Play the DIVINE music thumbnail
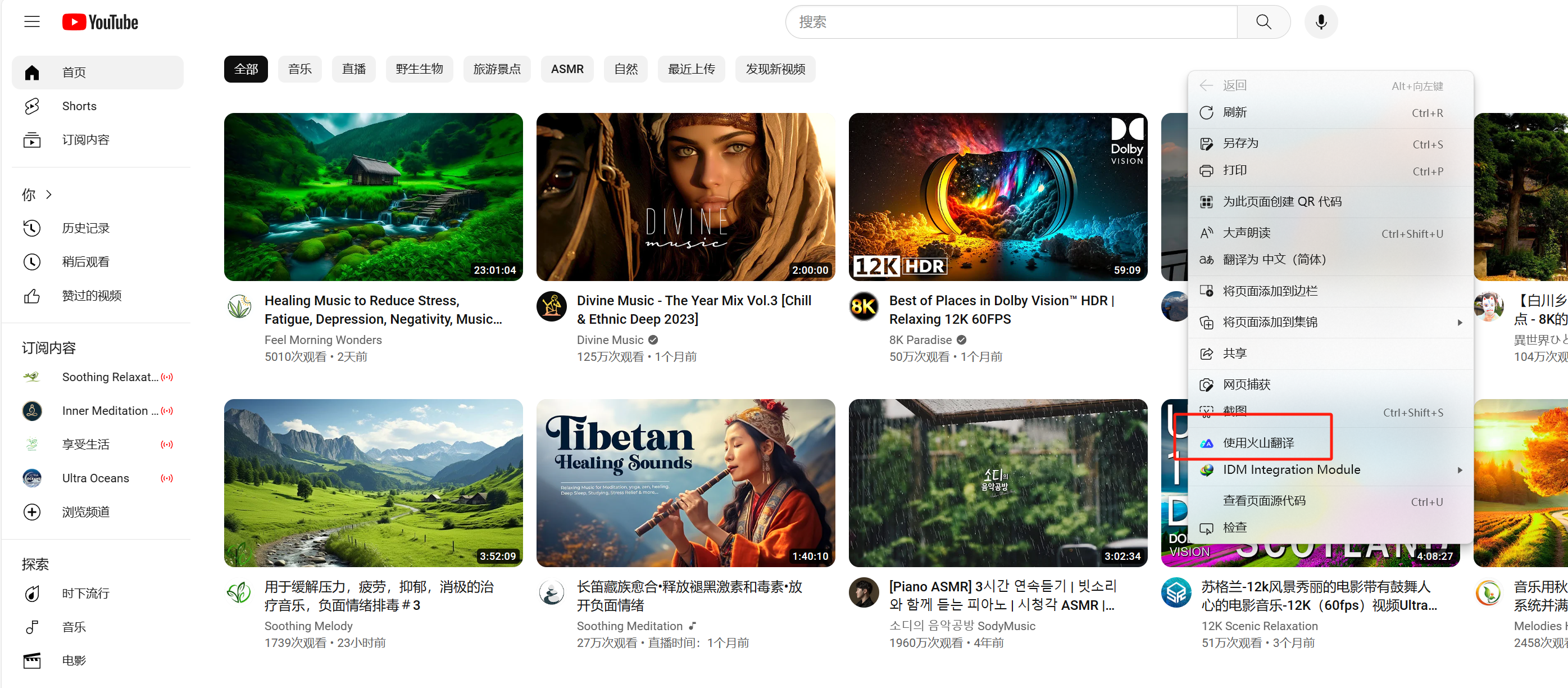1568x688 pixels. (685, 197)
